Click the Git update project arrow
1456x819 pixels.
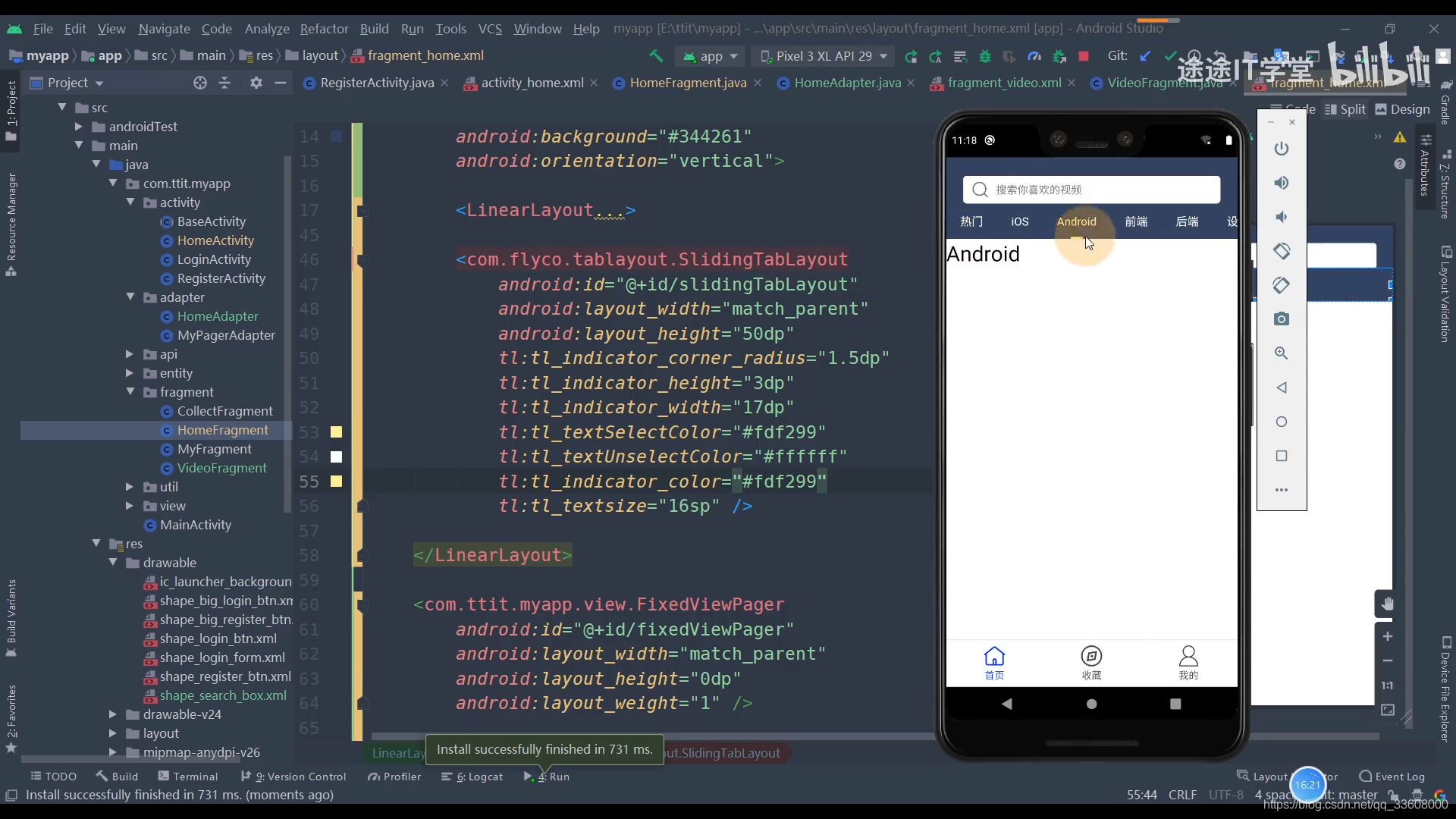[1146, 56]
